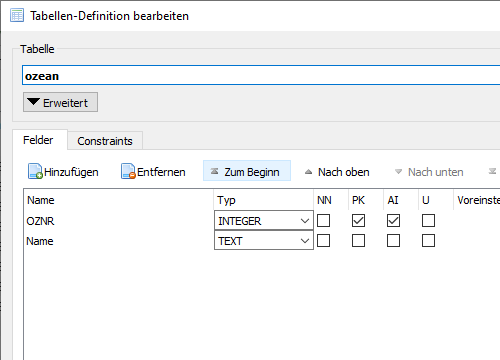Select the 'Name' field row cell
The width and height of the screenshot is (500, 360).
point(119,241)
